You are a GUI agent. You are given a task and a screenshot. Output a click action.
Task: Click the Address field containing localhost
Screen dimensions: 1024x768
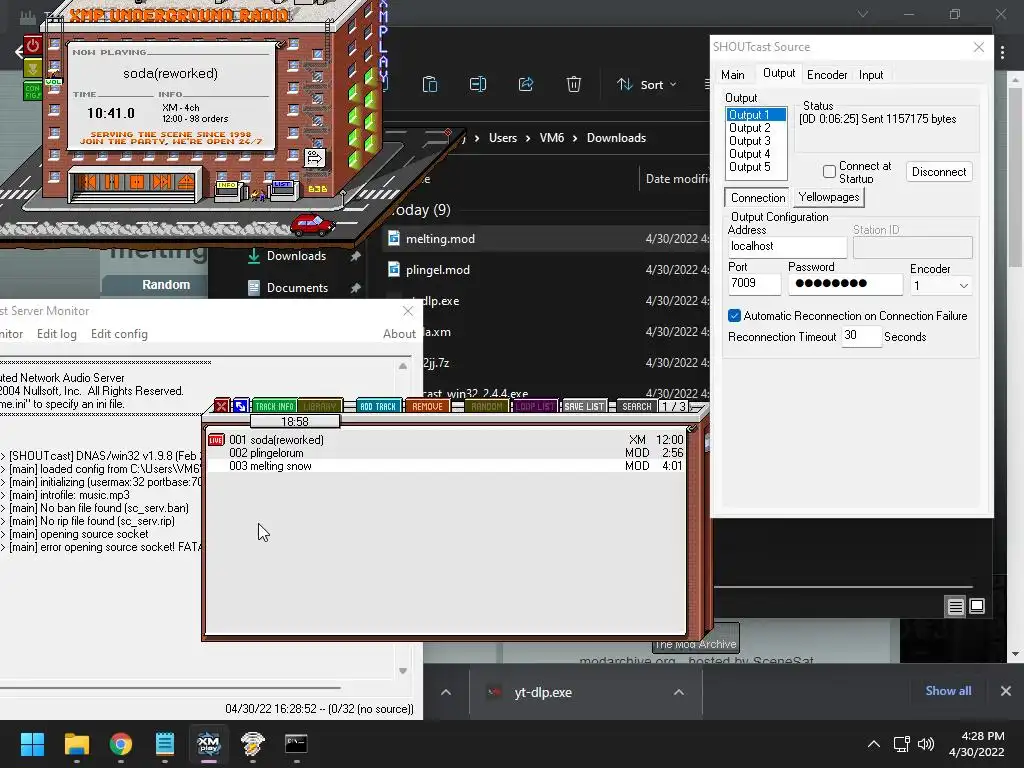coord(787,247)
